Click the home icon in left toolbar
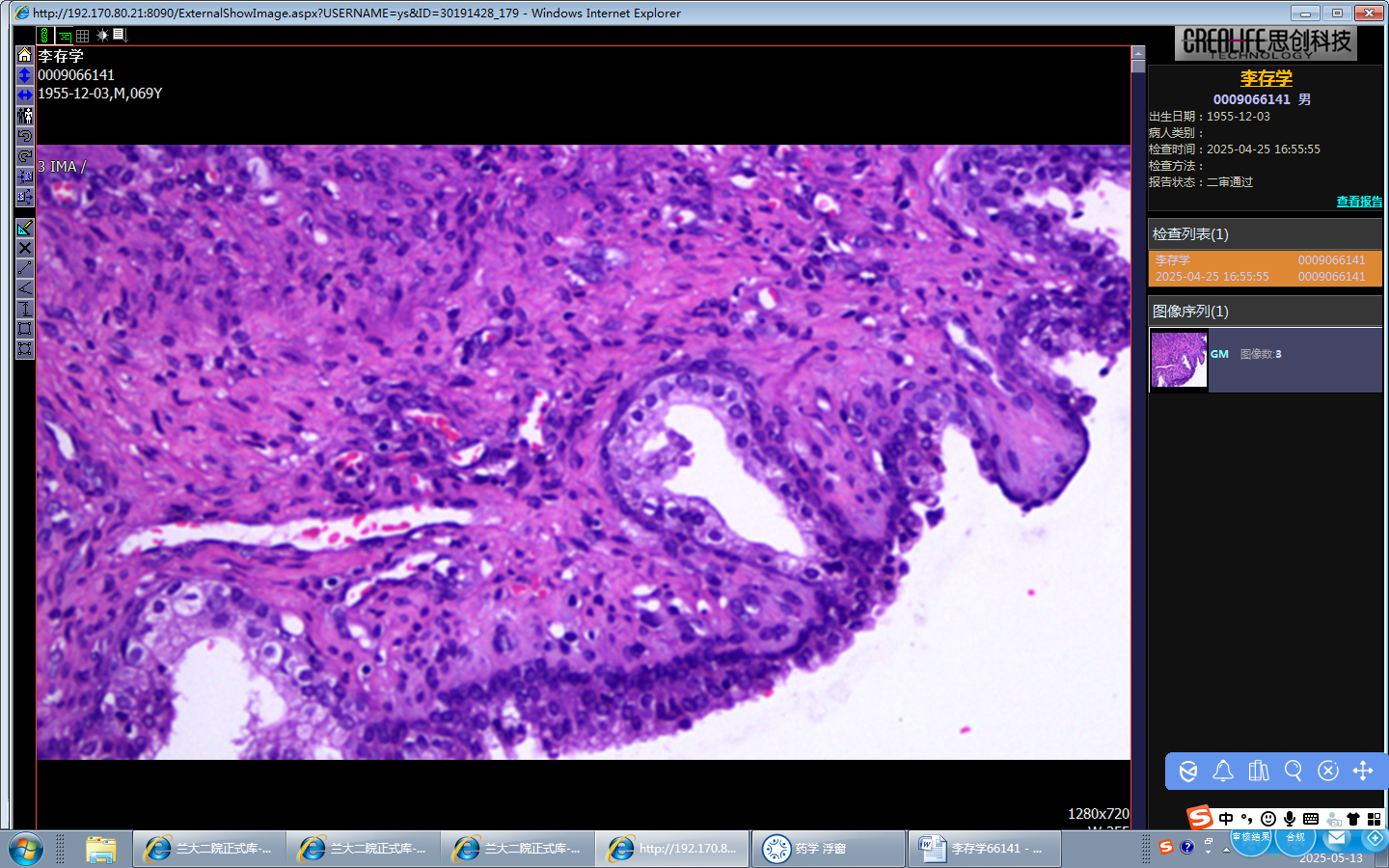Viewport: 1389px width, 868px height. point(25,55)
